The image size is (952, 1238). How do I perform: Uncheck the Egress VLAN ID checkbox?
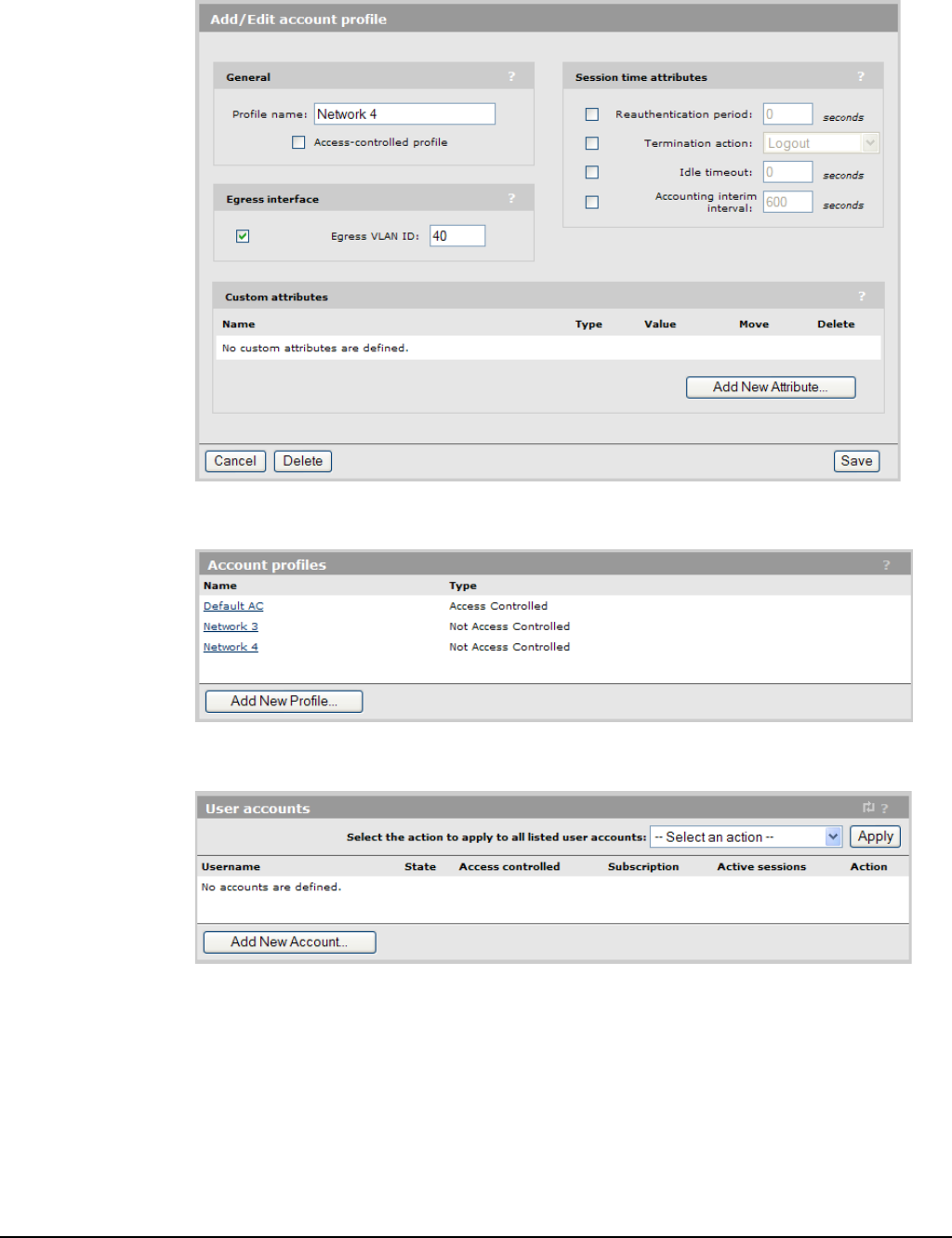tap(243, 236)
